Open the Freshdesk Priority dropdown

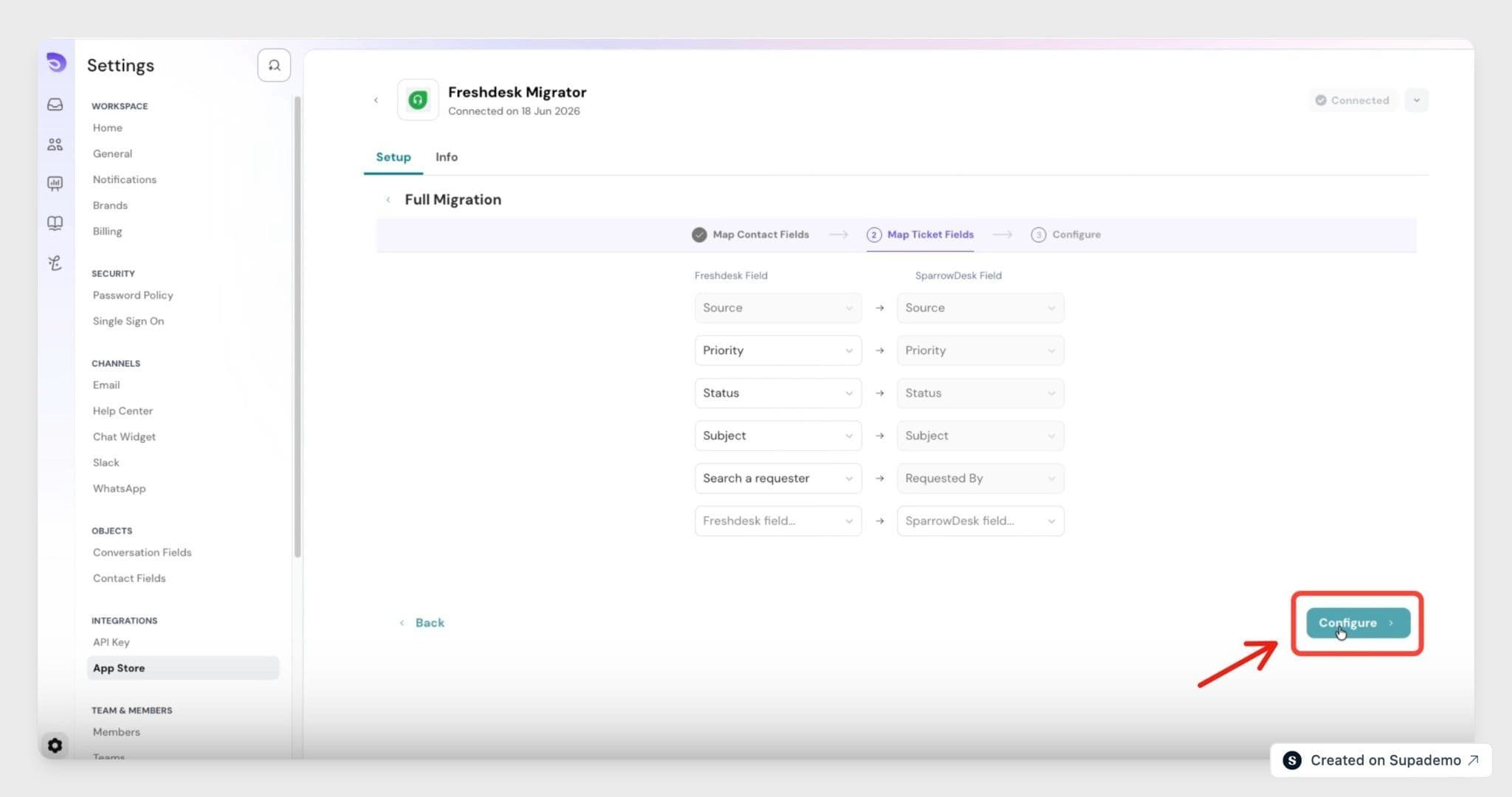coord(778,351)
